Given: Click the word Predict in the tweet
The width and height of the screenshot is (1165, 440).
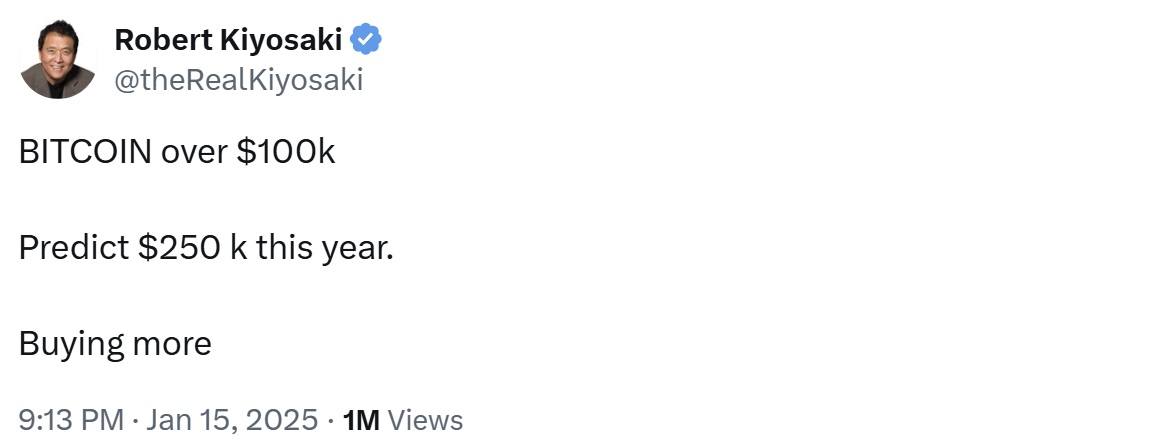Looking at the screenshot, I should [x=73, y=248].
